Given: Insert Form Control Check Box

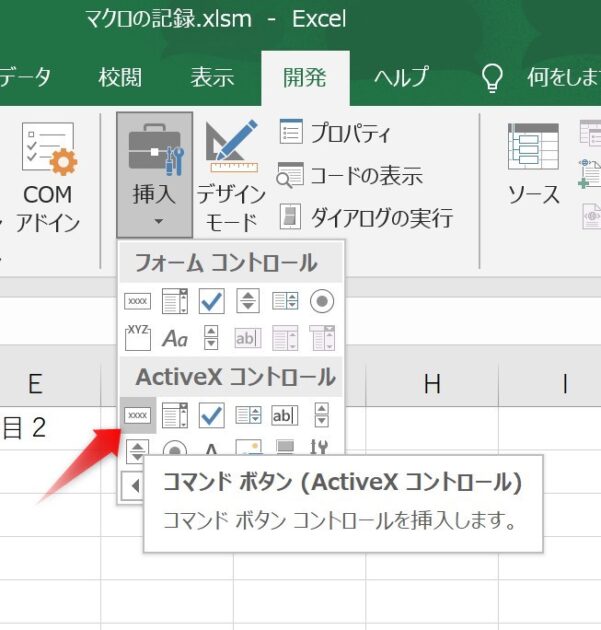Looking at the screenshot, I should (x=212, y=301).
